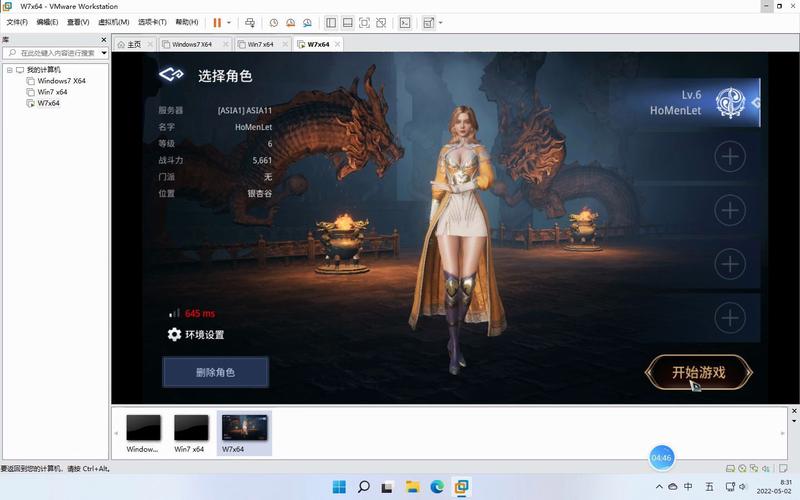Click the sound card status icon
This screenshot has width=800, height=500.
pyautogui.click(x=765, y=468)
